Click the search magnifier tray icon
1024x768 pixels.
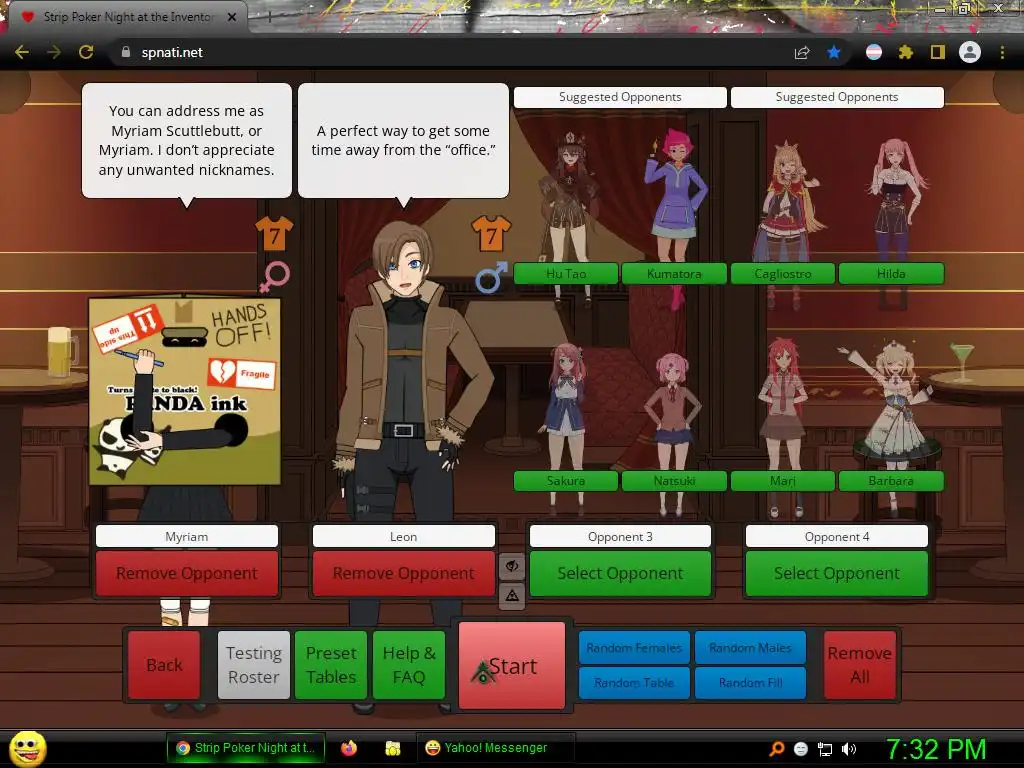(776, 749)
